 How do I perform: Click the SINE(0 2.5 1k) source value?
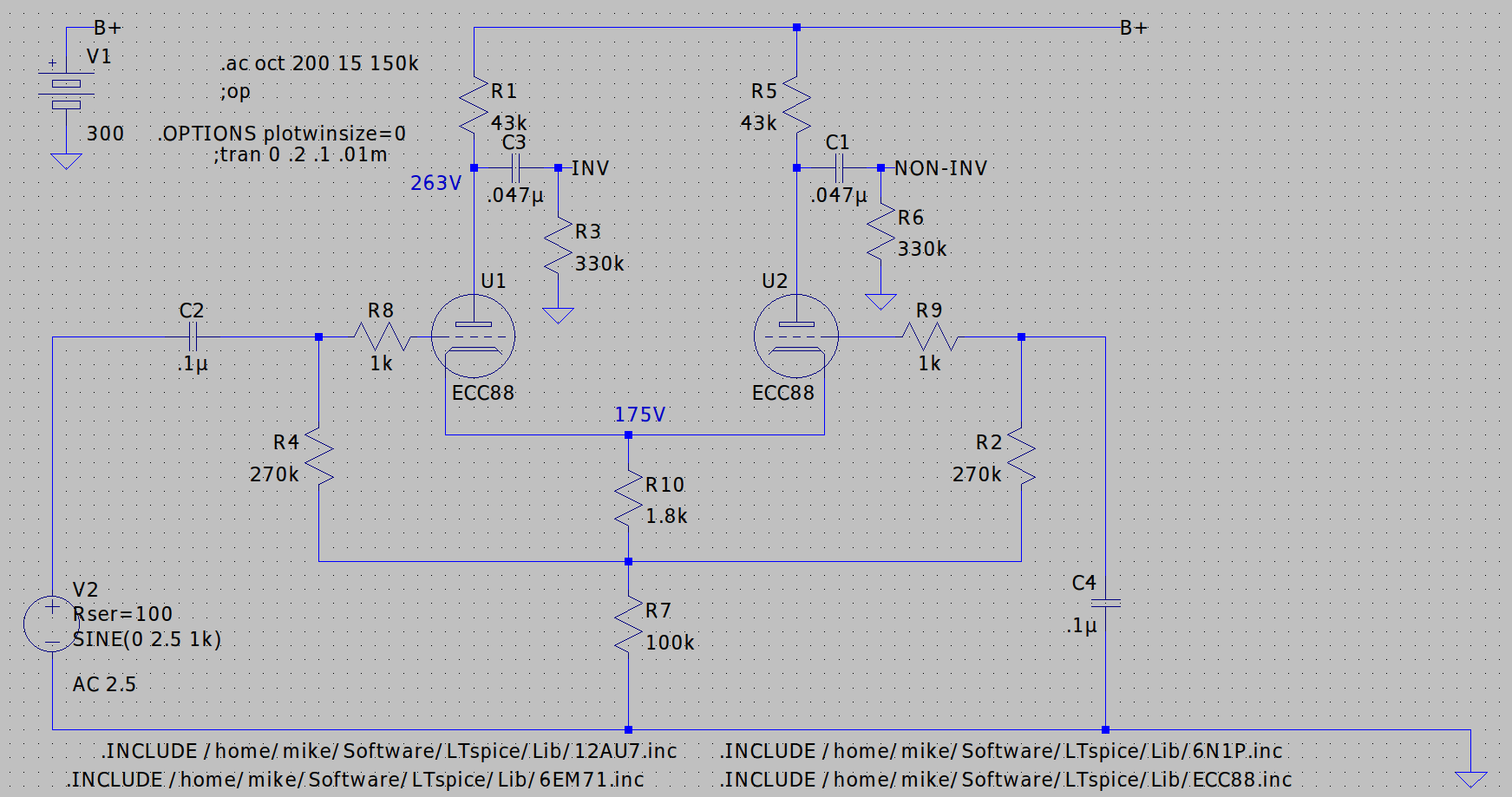(x=147, y=639)
